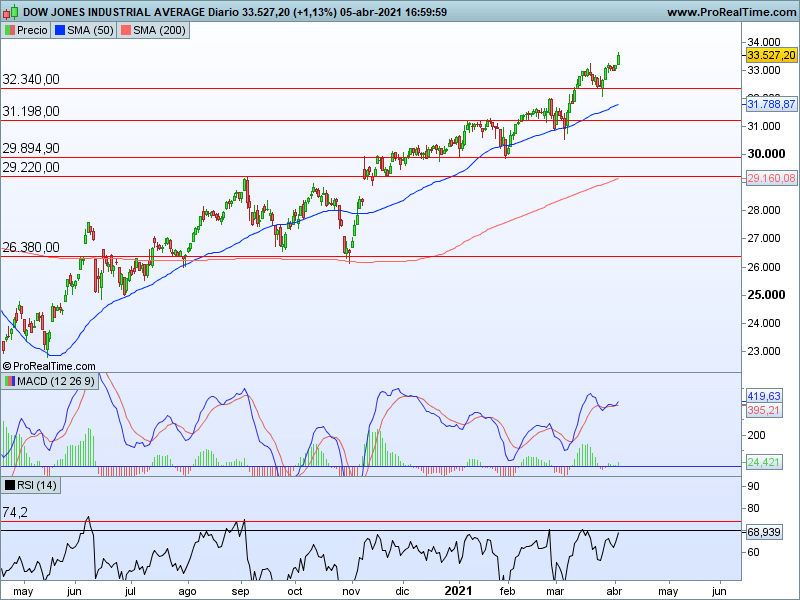Click the date stamp 05-abr-2021 16:59:59
This screenshot has height=600, width=800.
point(393,12)
